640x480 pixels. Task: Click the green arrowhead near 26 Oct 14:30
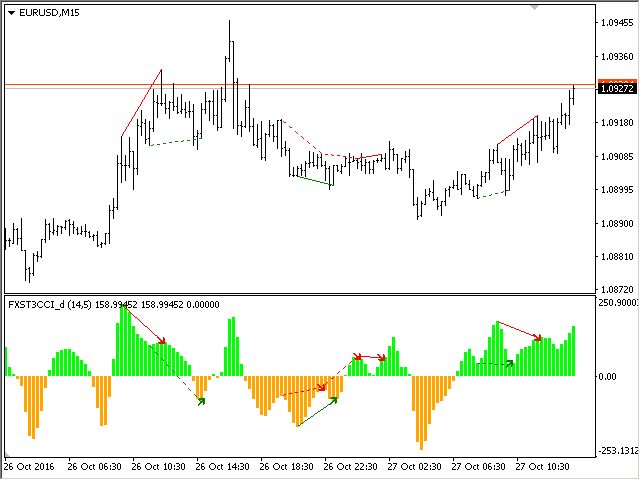tap(202, 401)
